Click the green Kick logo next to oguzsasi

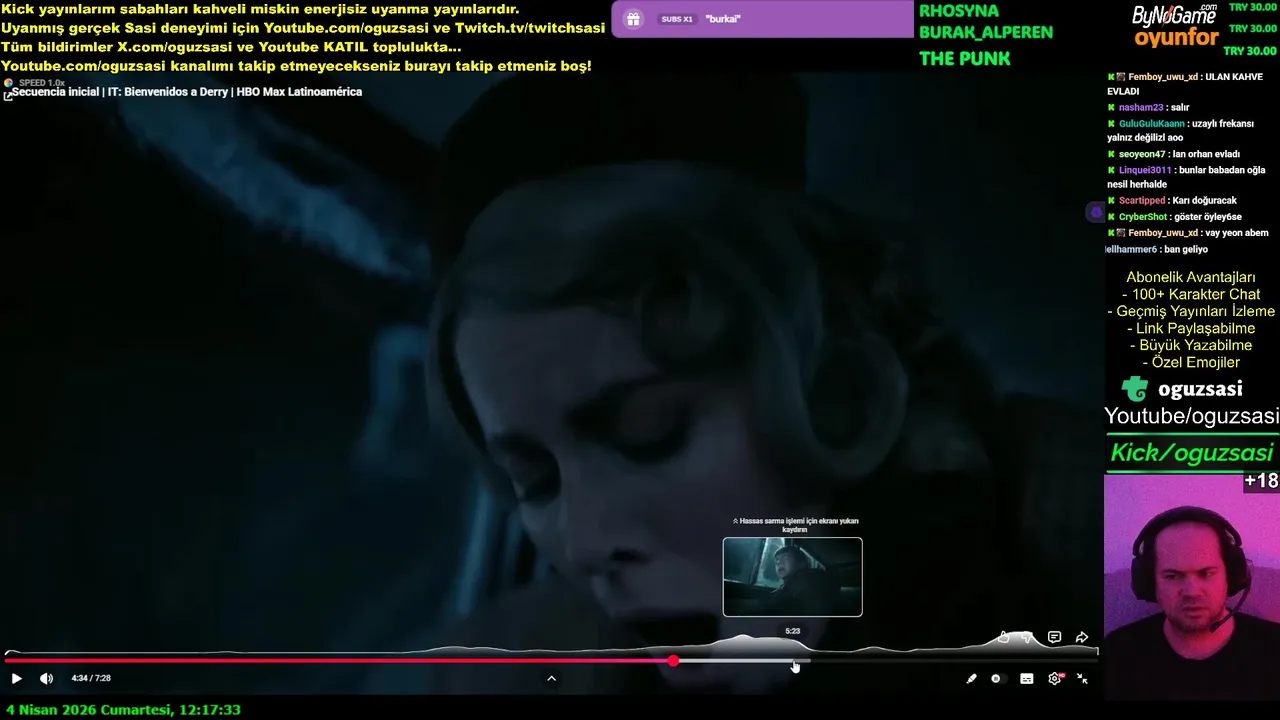(1135, 389)
